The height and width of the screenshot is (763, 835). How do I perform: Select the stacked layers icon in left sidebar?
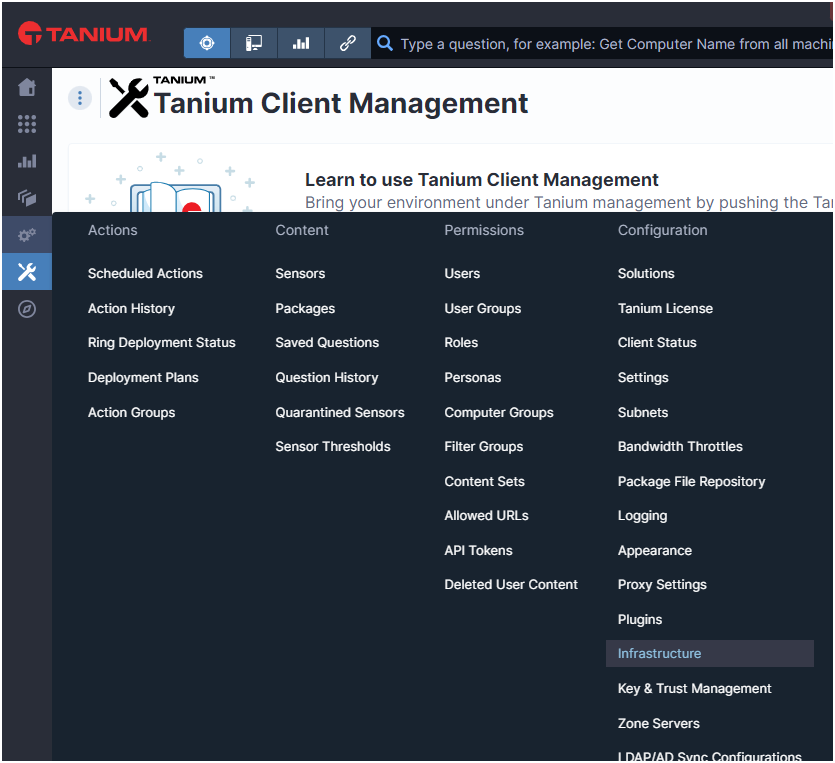(27, 198)
